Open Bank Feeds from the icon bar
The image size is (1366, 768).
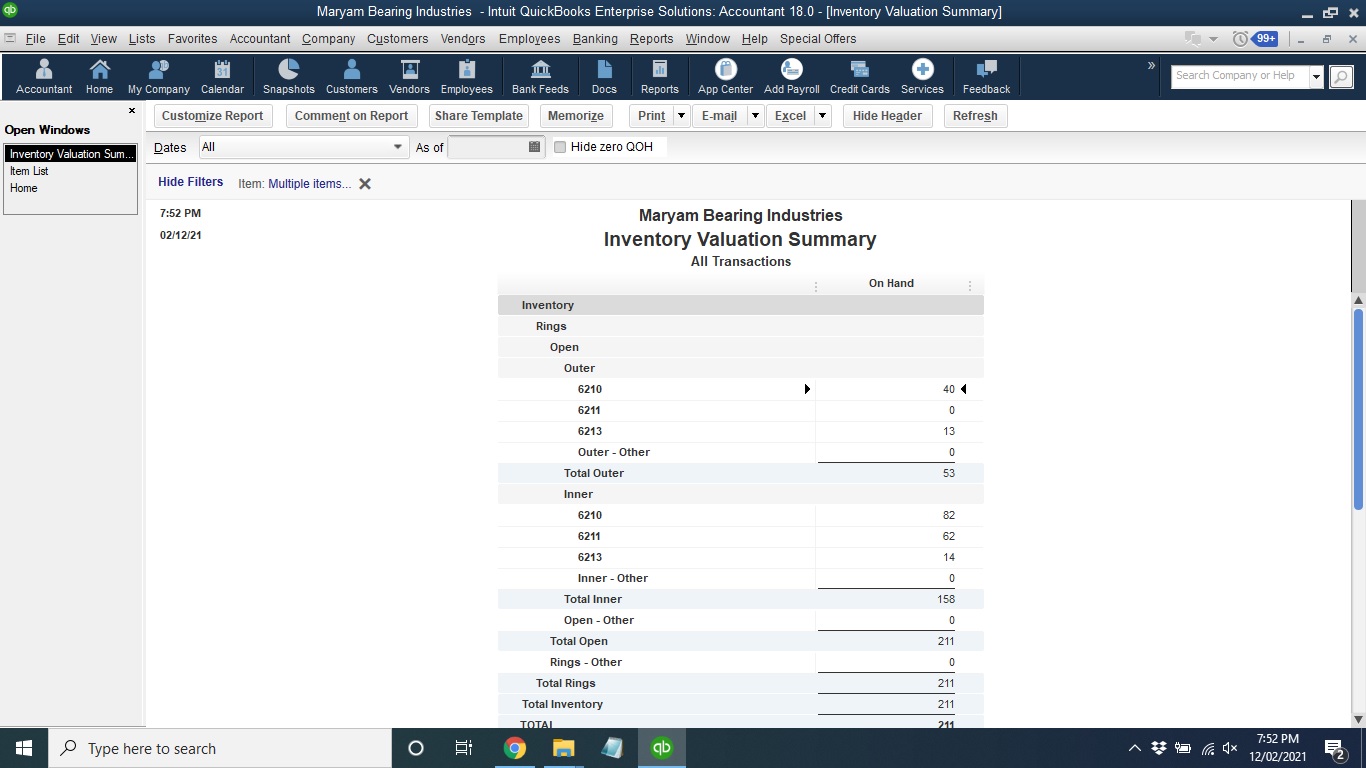540,75
